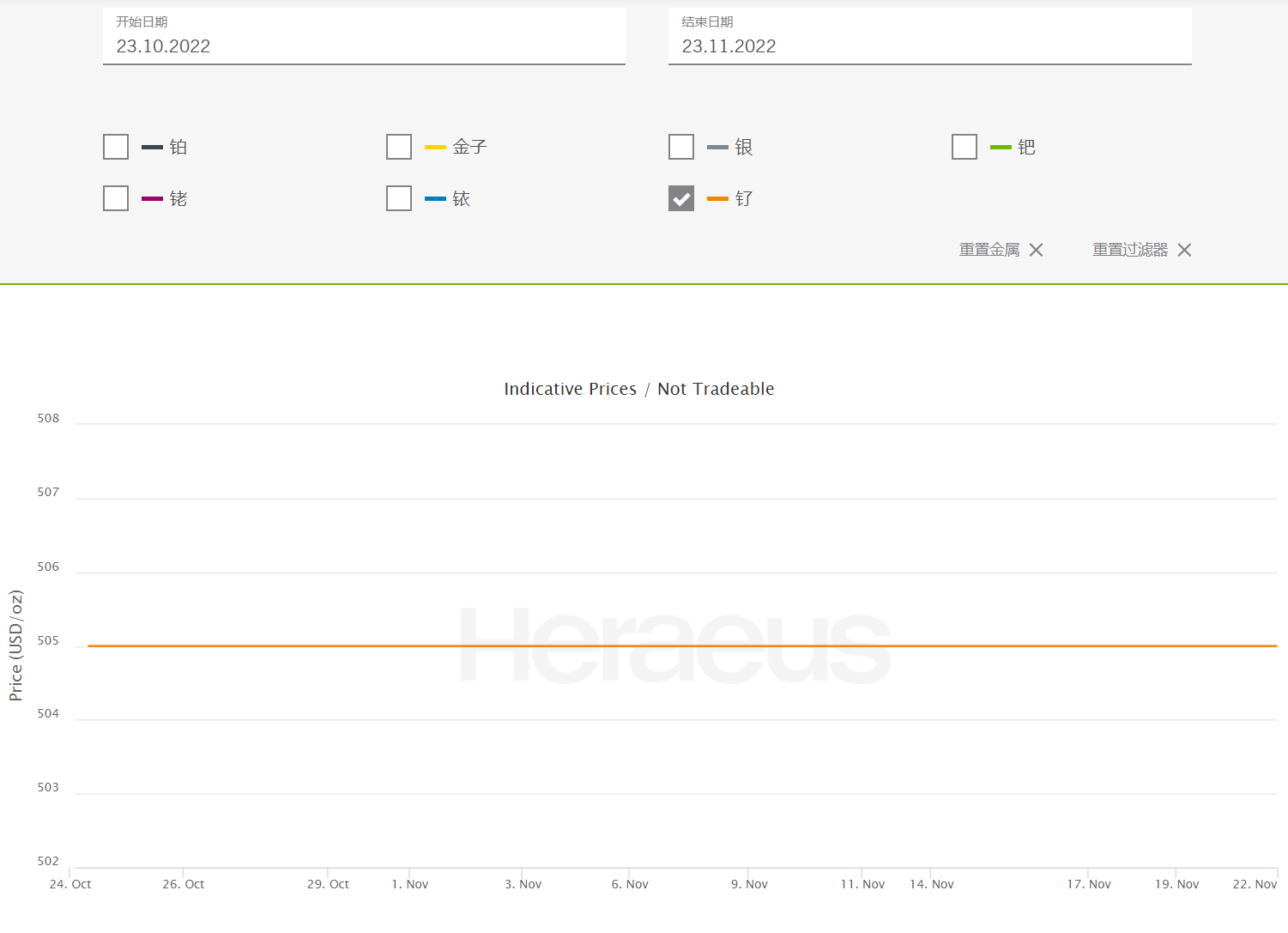This screenshot has height=933, width=1288.
Task: Click the 钌 label text
Action: tap(744, 198)
